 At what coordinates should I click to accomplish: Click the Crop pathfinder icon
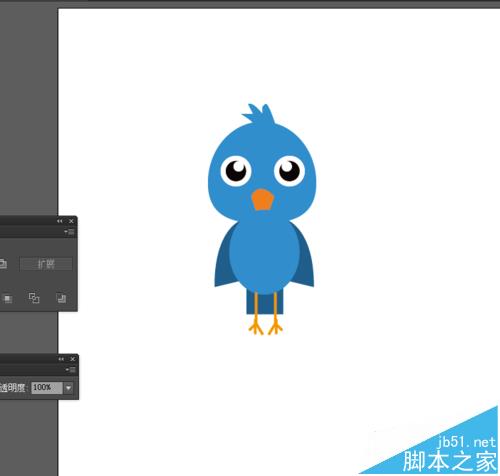click(7, 299)
